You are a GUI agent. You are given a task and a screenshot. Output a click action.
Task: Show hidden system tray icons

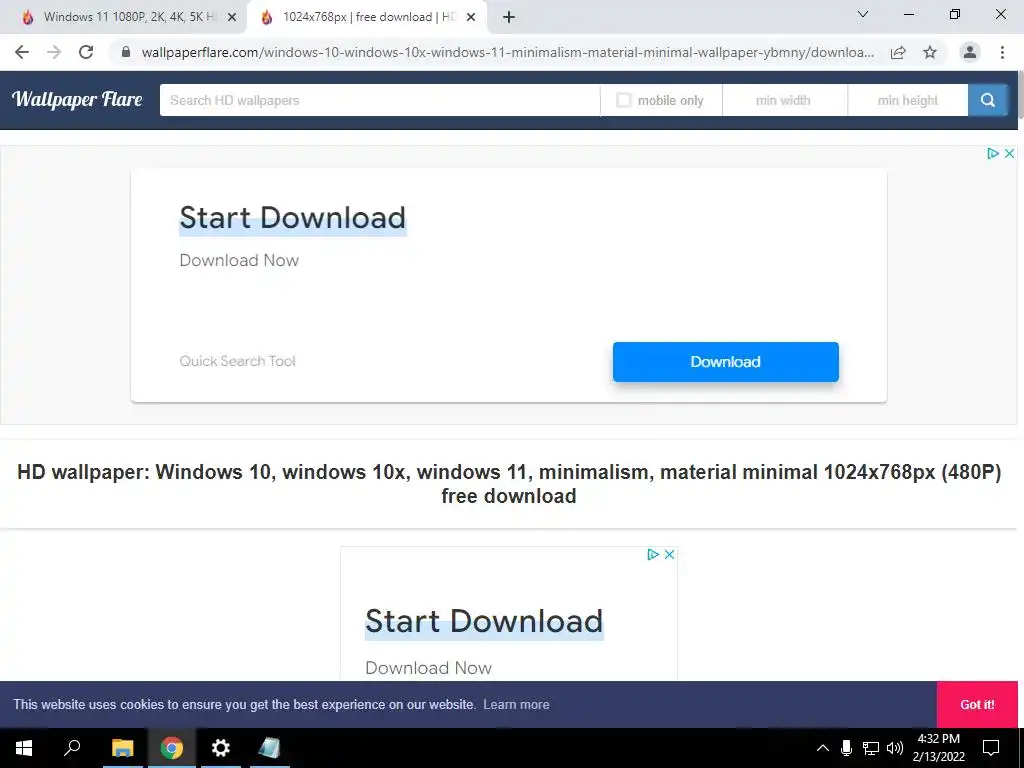(823, 748)
